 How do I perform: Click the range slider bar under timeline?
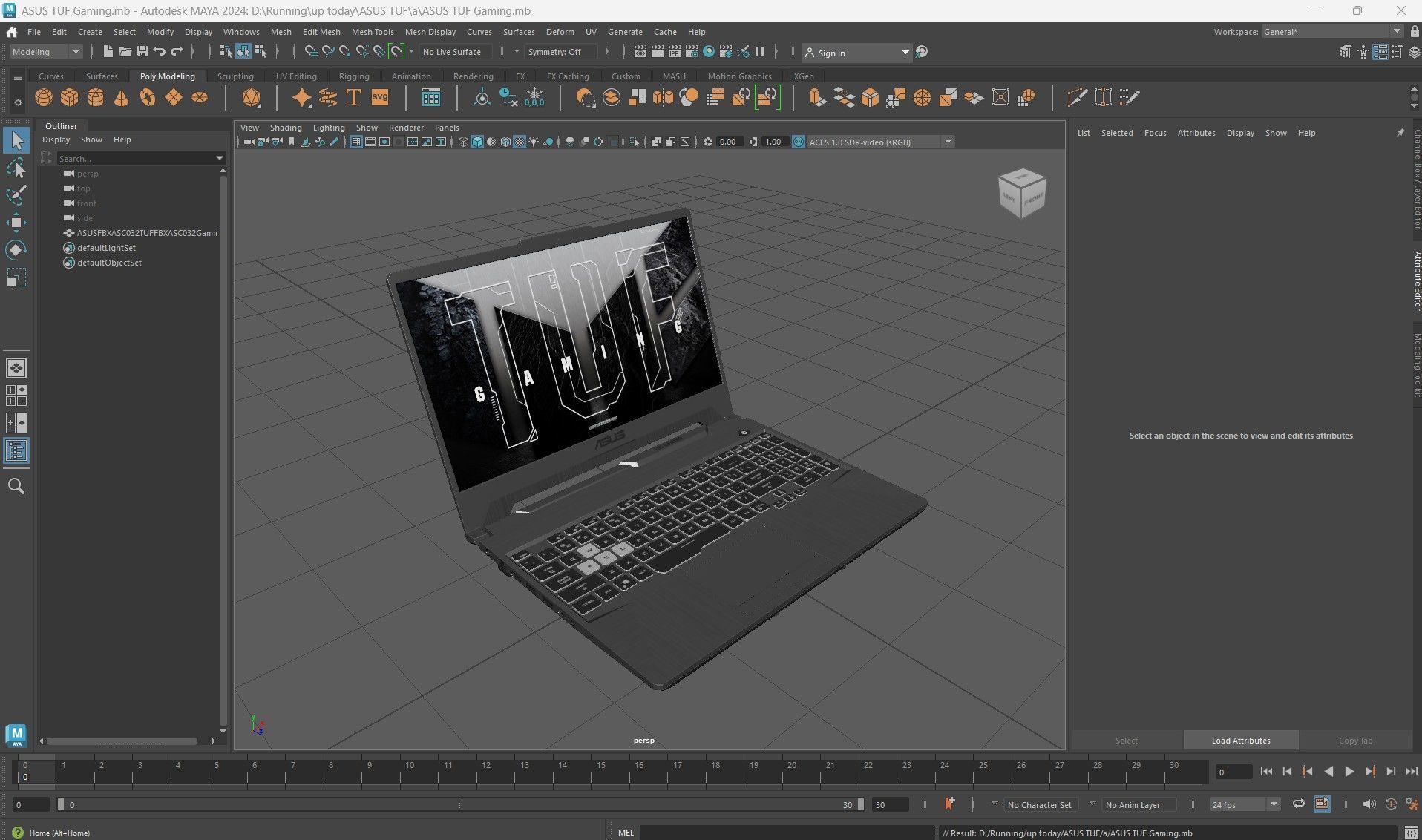pyautogui.click(x=460, y=804)
